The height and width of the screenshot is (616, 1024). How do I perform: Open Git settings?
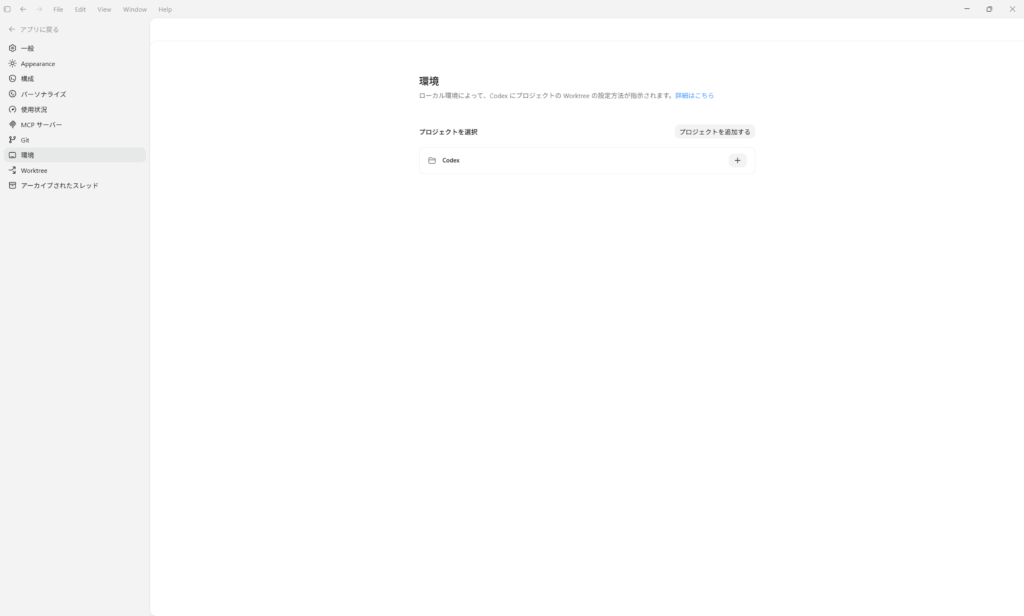25,140
